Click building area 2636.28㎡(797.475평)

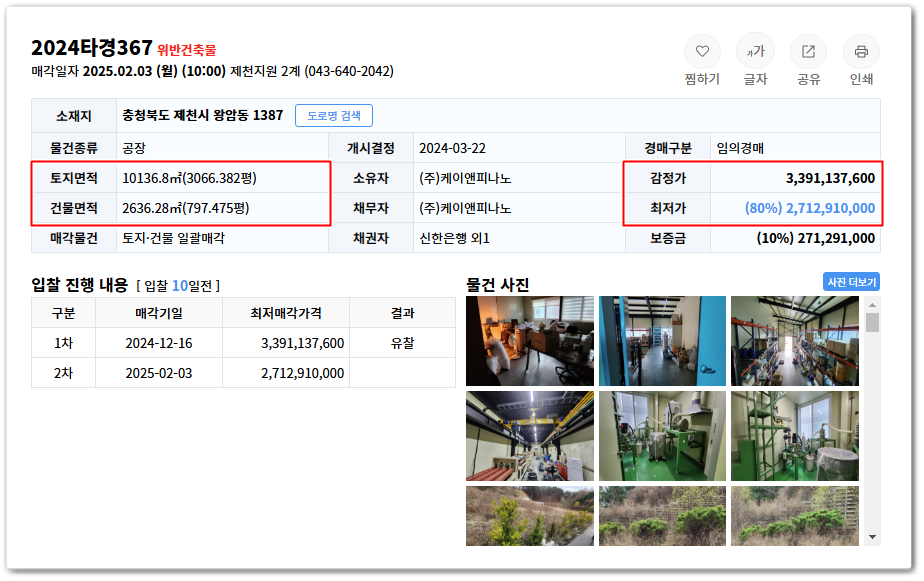click(x=186, y=208)
